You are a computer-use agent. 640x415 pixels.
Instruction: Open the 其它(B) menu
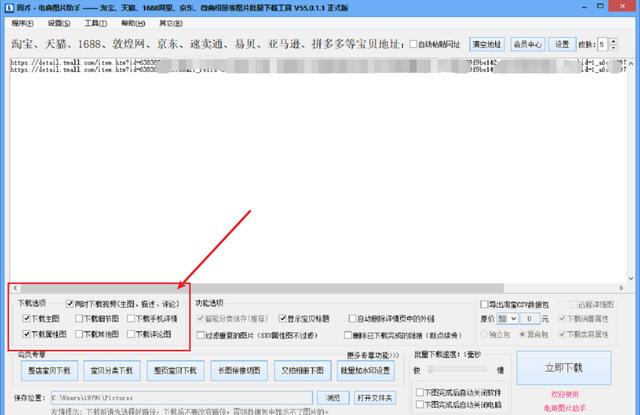click(171, 23)
